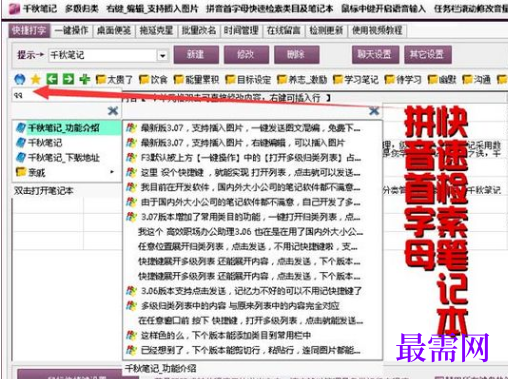
Task: Select note starting with 任意位置展开归类列表
Action: click(x=252, y=247)
